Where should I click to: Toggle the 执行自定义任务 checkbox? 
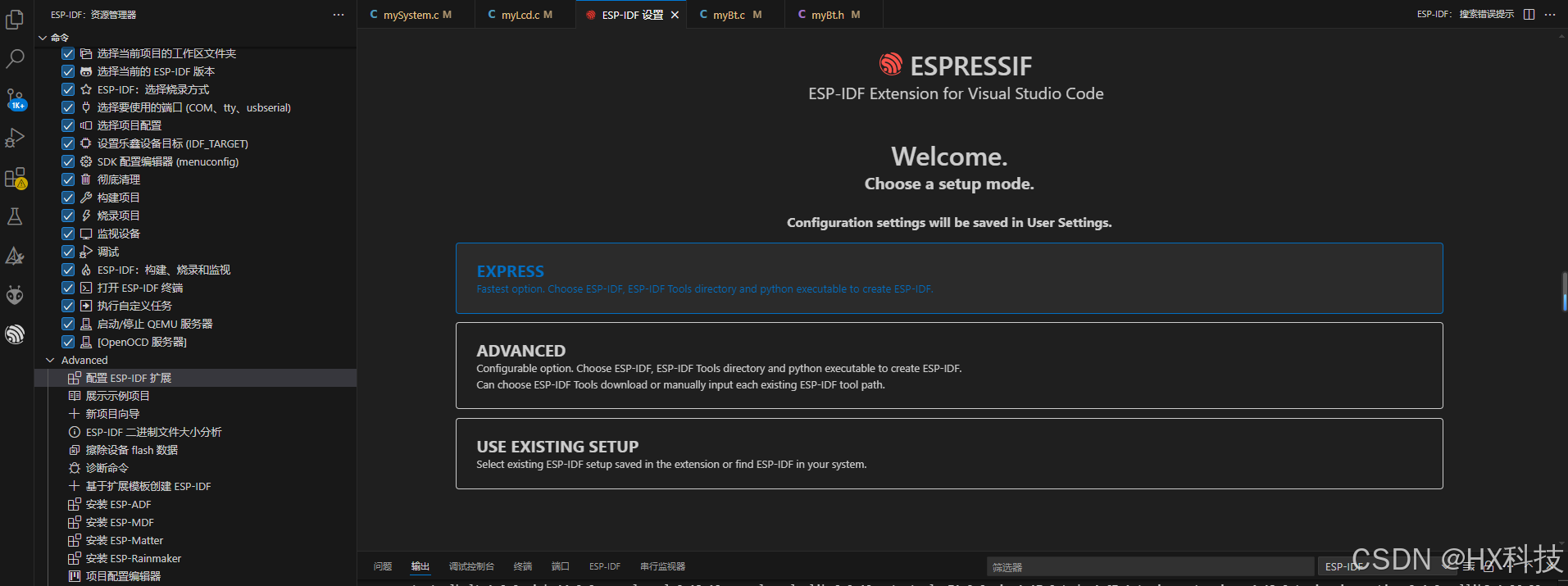68,306
